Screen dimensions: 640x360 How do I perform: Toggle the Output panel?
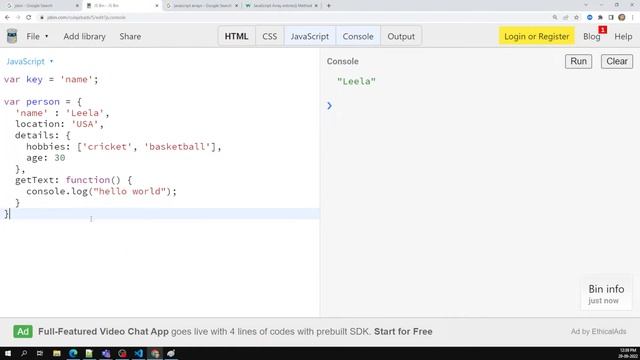coord(401,36)
